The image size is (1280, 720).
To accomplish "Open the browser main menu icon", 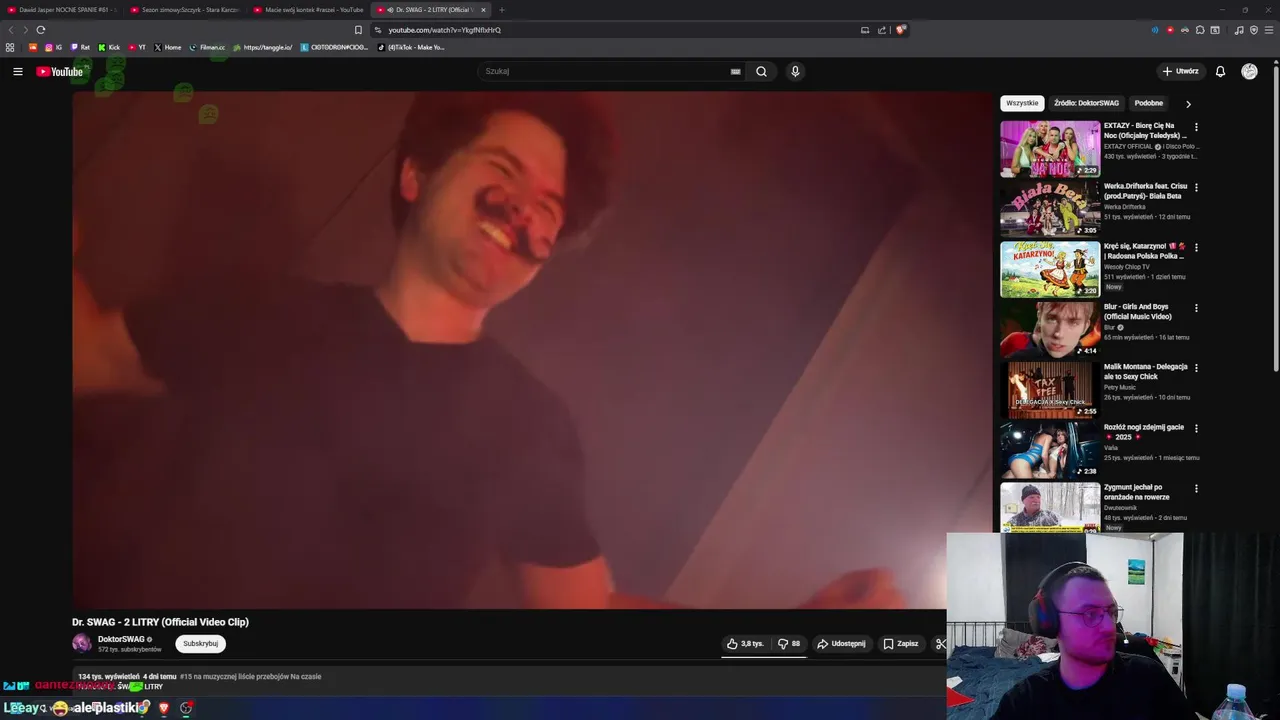I will 1269,30.
